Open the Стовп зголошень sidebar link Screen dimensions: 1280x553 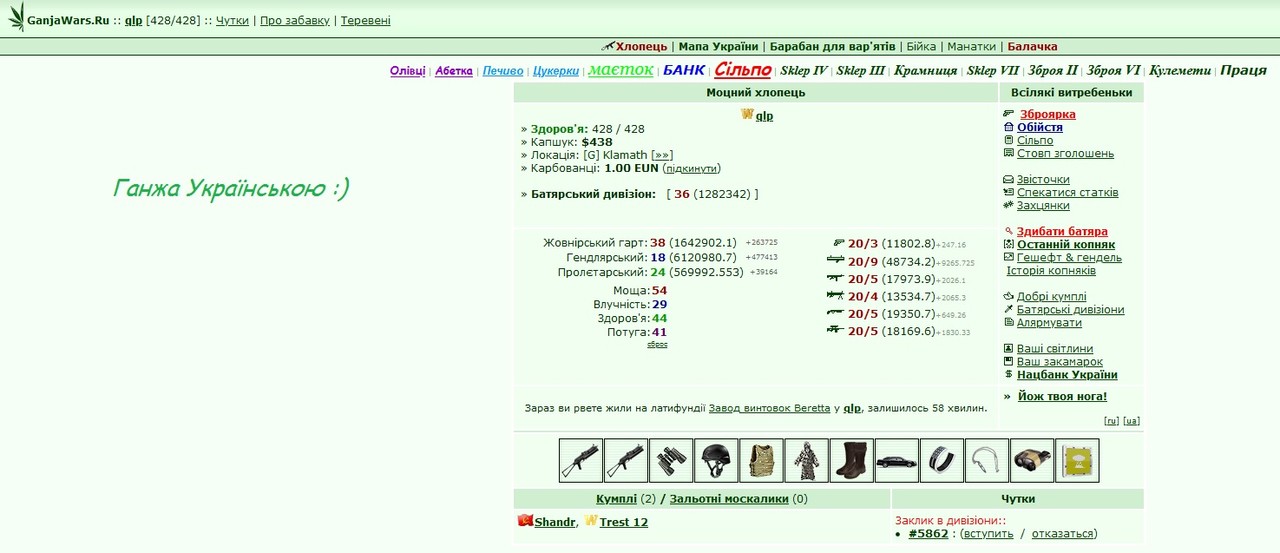(1065, 154)
